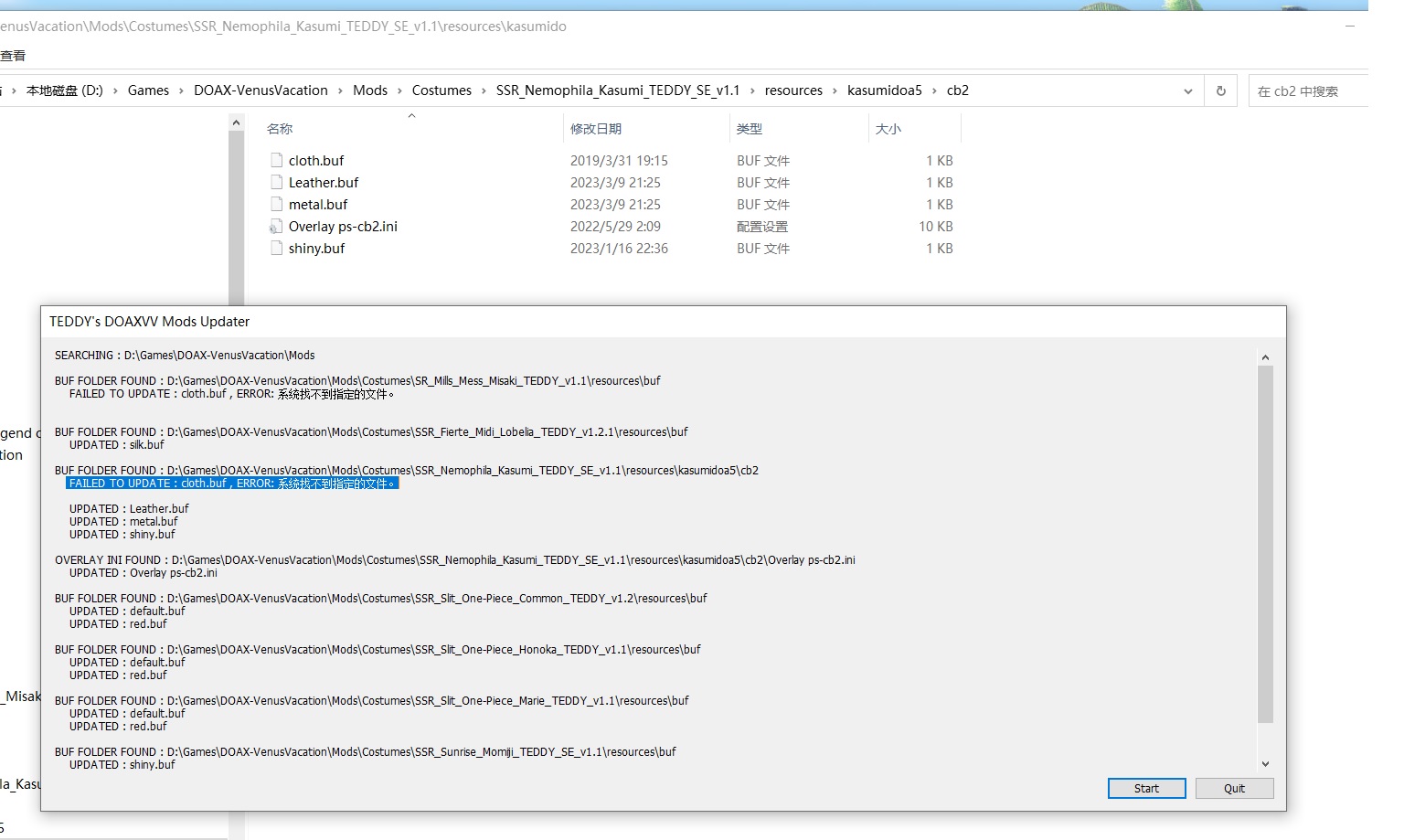Sort files by the 大小 column header
The image size is (1404, 840).
click(x=888, y=129)
